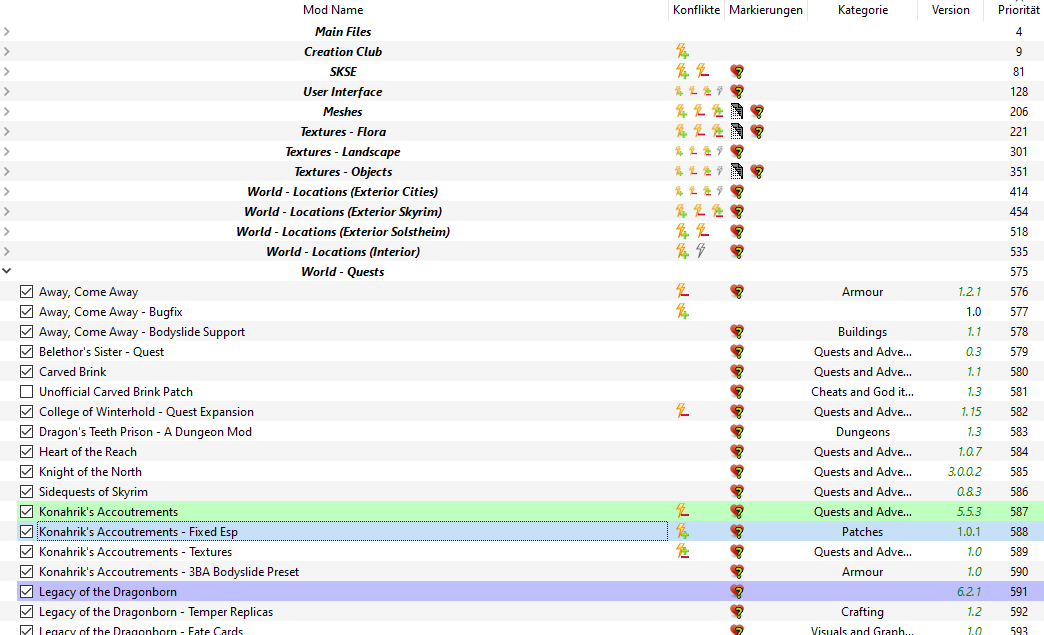The height and width of the screenshot is (635, 1044).
Task: Collapse the World - Quests separator
Action: pyautogui.click(x=7, y=271)
